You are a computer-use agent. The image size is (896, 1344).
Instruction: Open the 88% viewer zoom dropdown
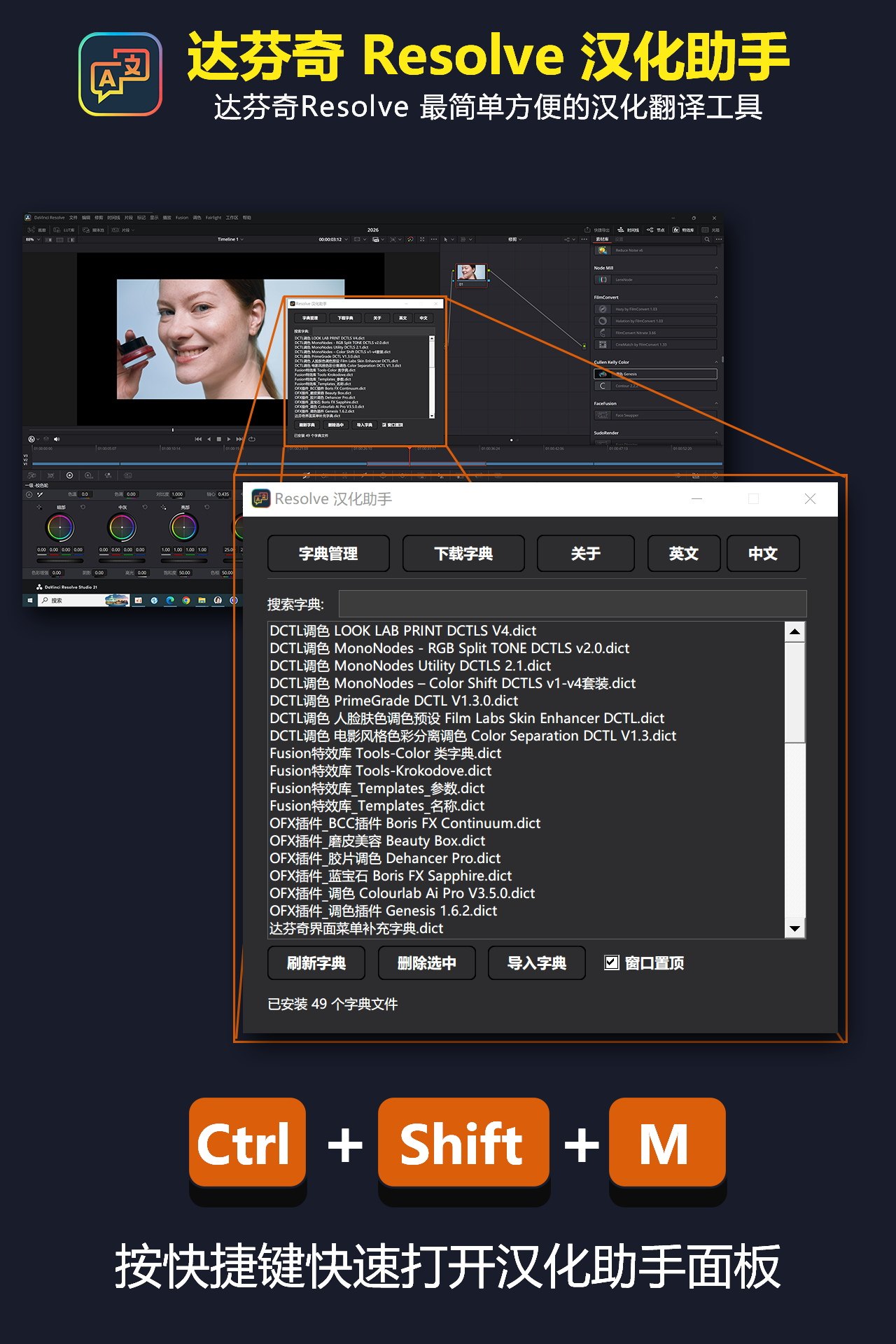[32, 239]
